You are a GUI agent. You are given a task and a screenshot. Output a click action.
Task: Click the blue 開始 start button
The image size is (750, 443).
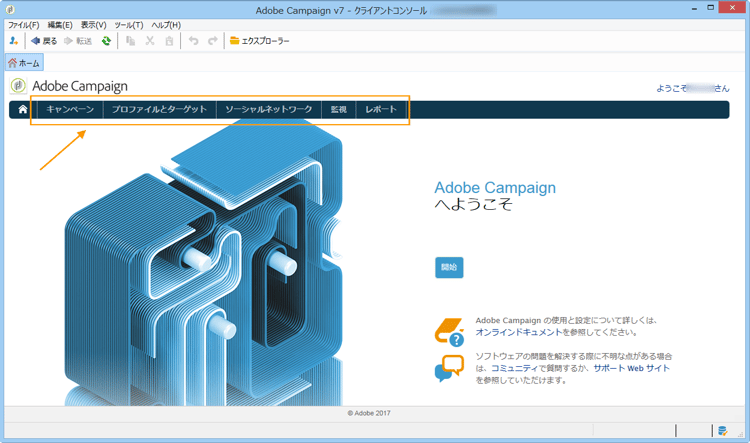[x=449, y=267]
